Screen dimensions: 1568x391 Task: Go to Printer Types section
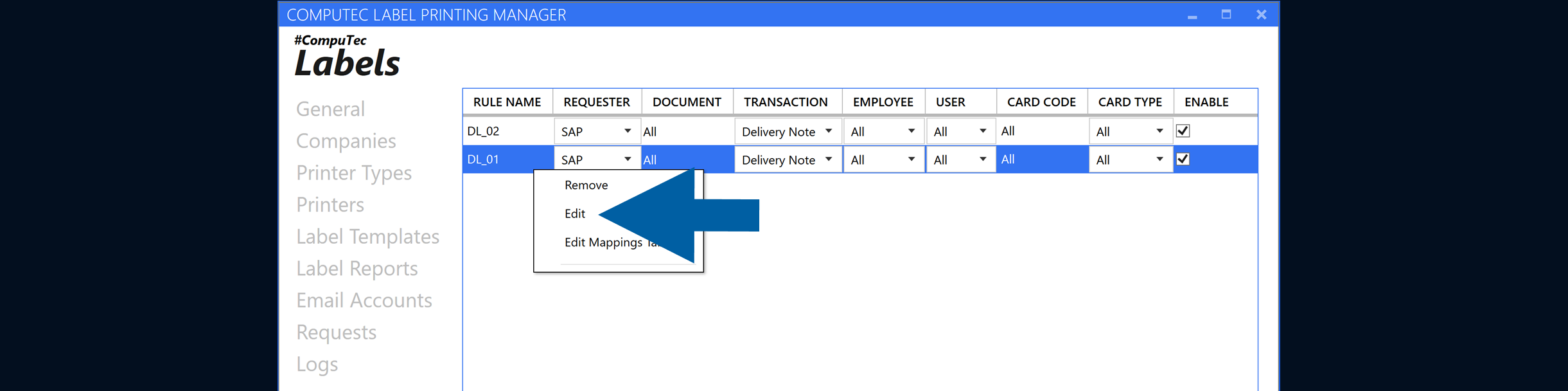pyautogui.click(x=354, y=173)
